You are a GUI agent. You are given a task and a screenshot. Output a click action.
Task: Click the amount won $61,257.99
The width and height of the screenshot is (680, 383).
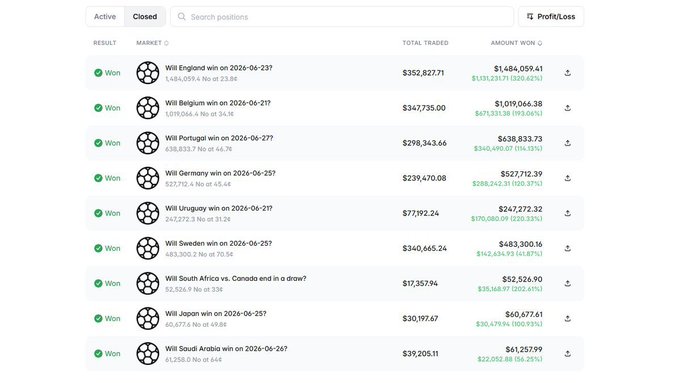524,350
